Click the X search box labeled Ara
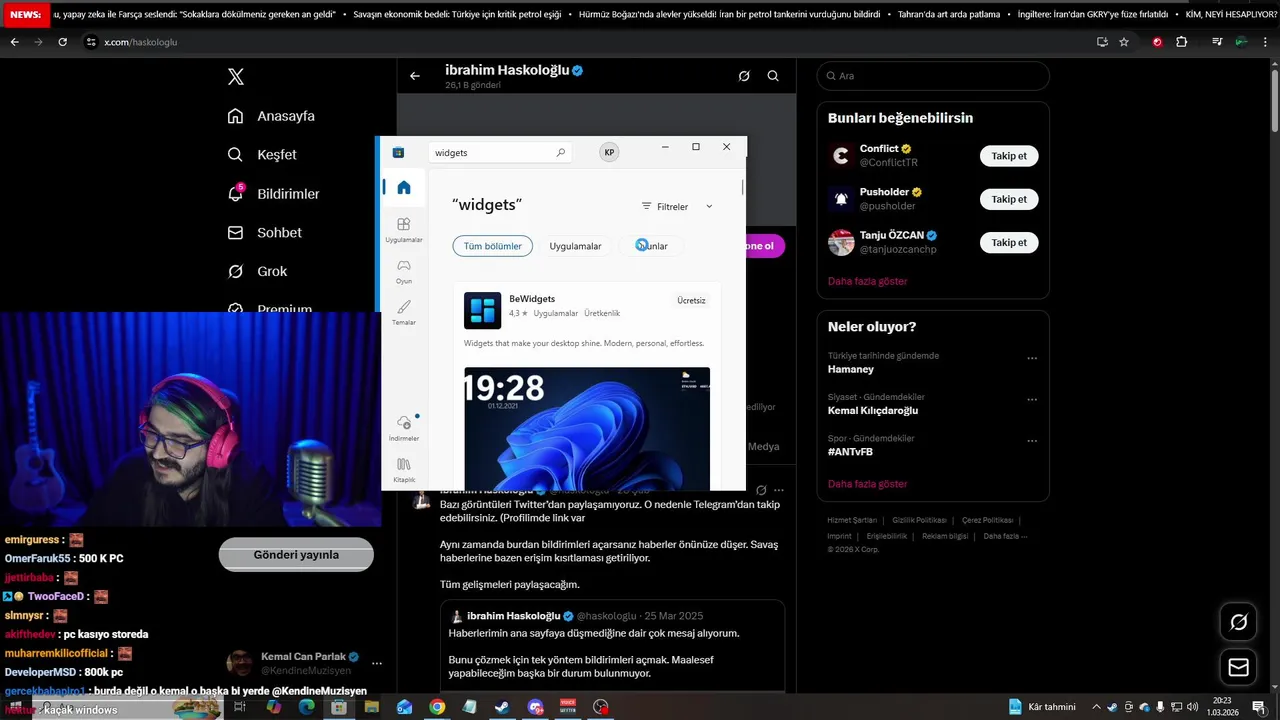Screen dimensions: 1280x720 pyautogui.click(x=933, y=76)
